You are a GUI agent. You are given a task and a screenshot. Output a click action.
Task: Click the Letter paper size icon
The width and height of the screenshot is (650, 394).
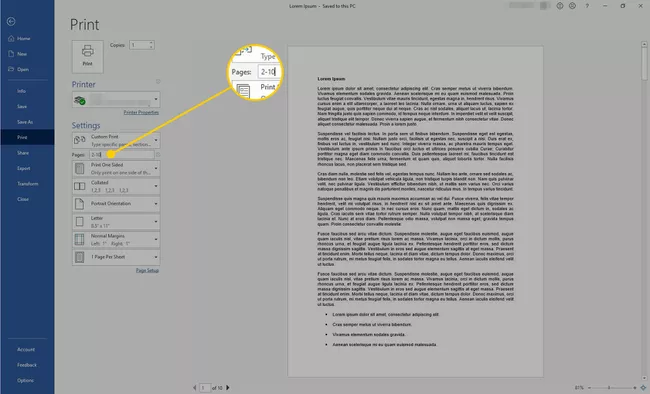click(x=79, y=222)
